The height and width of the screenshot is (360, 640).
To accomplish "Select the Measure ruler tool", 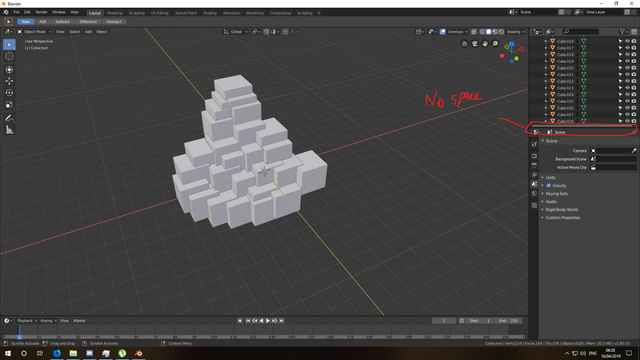I will coord(9,130).
